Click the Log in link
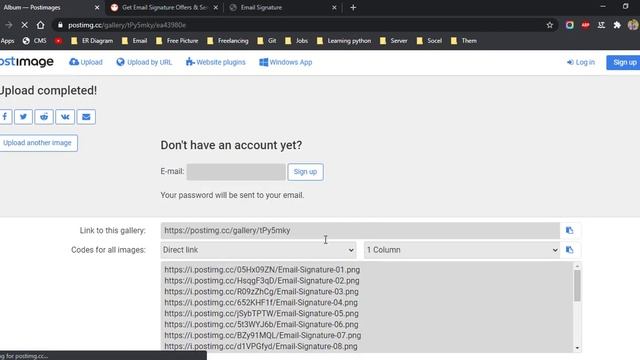 (581, 62)
